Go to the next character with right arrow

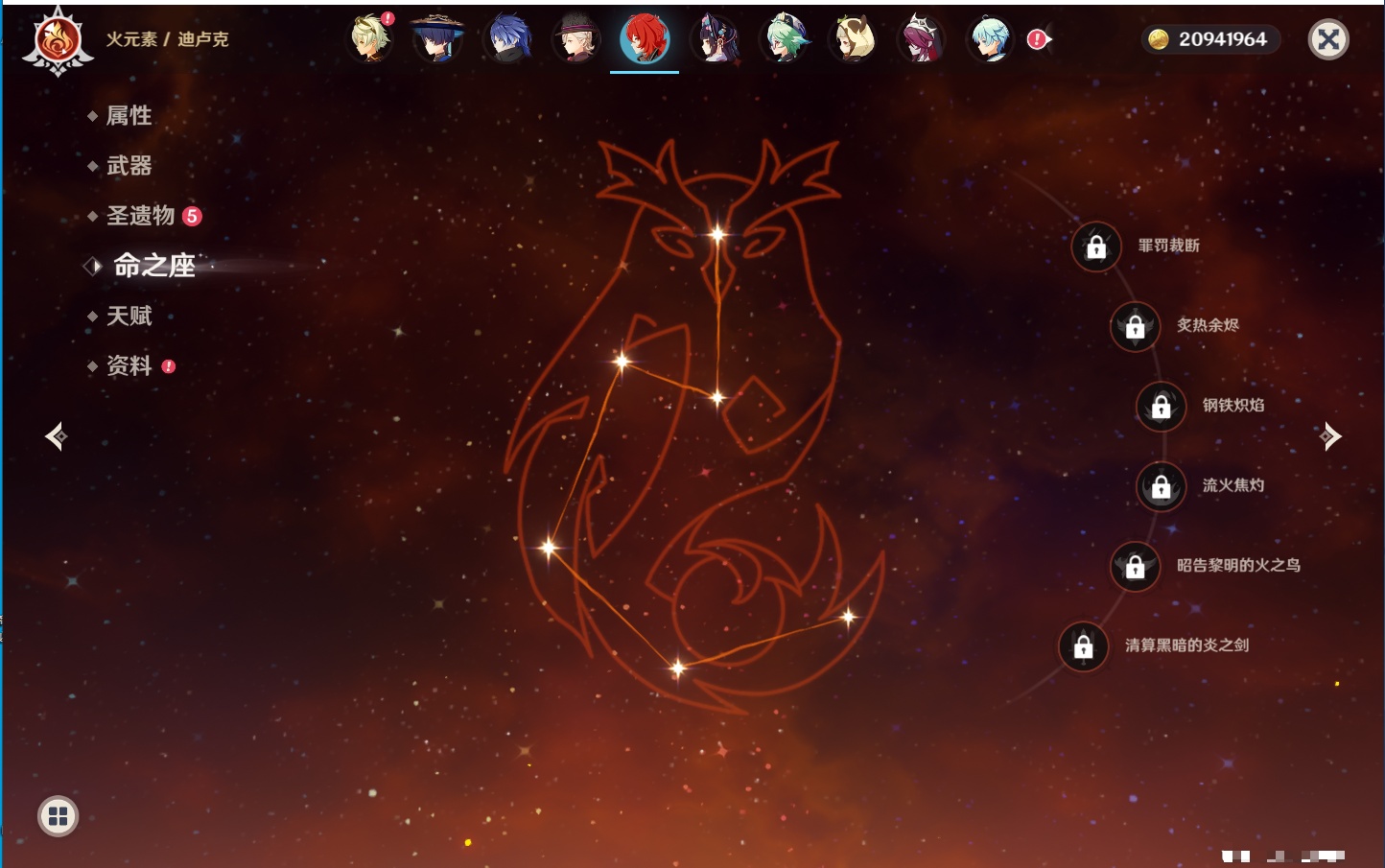pos(1330,436)
